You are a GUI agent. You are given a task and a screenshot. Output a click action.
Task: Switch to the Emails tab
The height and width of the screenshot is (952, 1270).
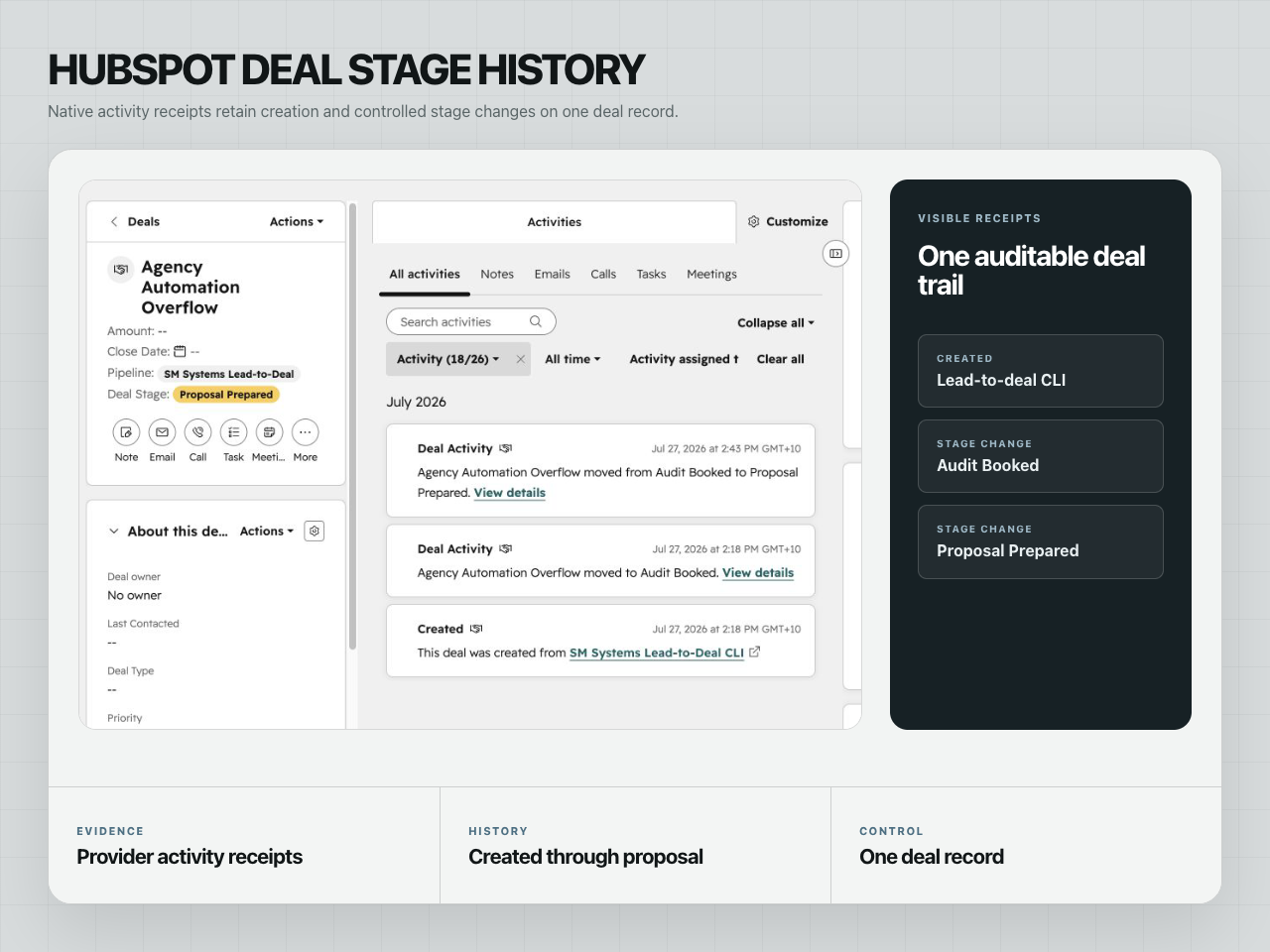(x=552, y=275)
